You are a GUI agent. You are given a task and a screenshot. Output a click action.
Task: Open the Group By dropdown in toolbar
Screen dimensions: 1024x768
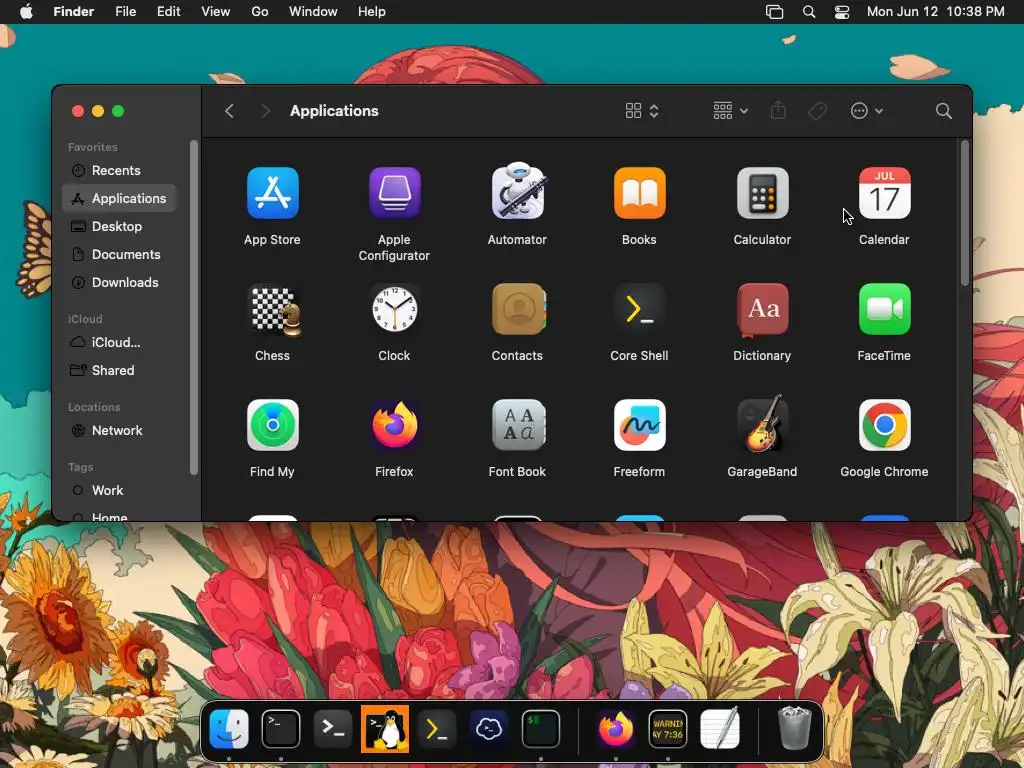[x=730, y=111]
